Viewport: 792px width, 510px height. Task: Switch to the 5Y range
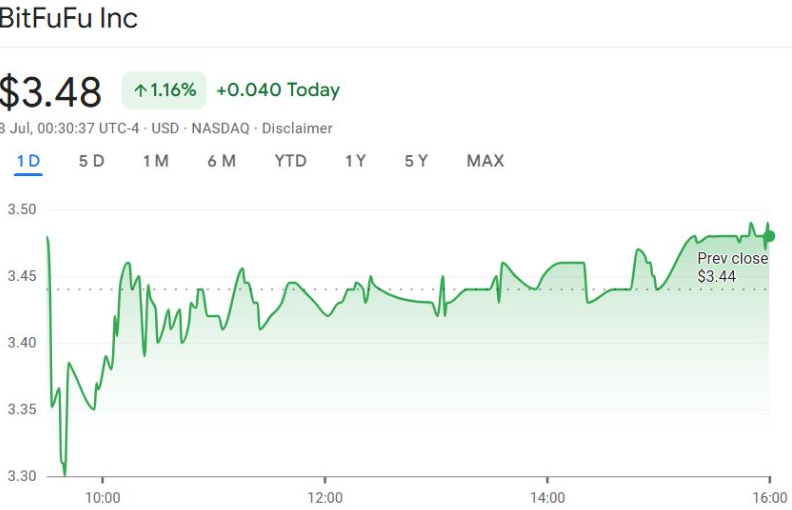tap(416, 161)
